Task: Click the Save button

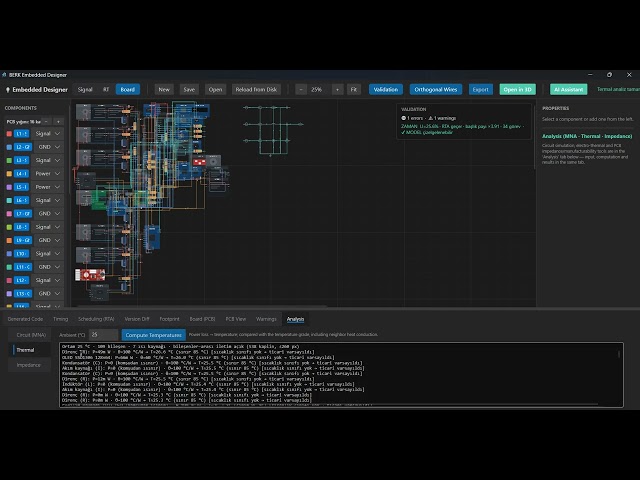Action: pyautogui.click(x=189, y=89)
